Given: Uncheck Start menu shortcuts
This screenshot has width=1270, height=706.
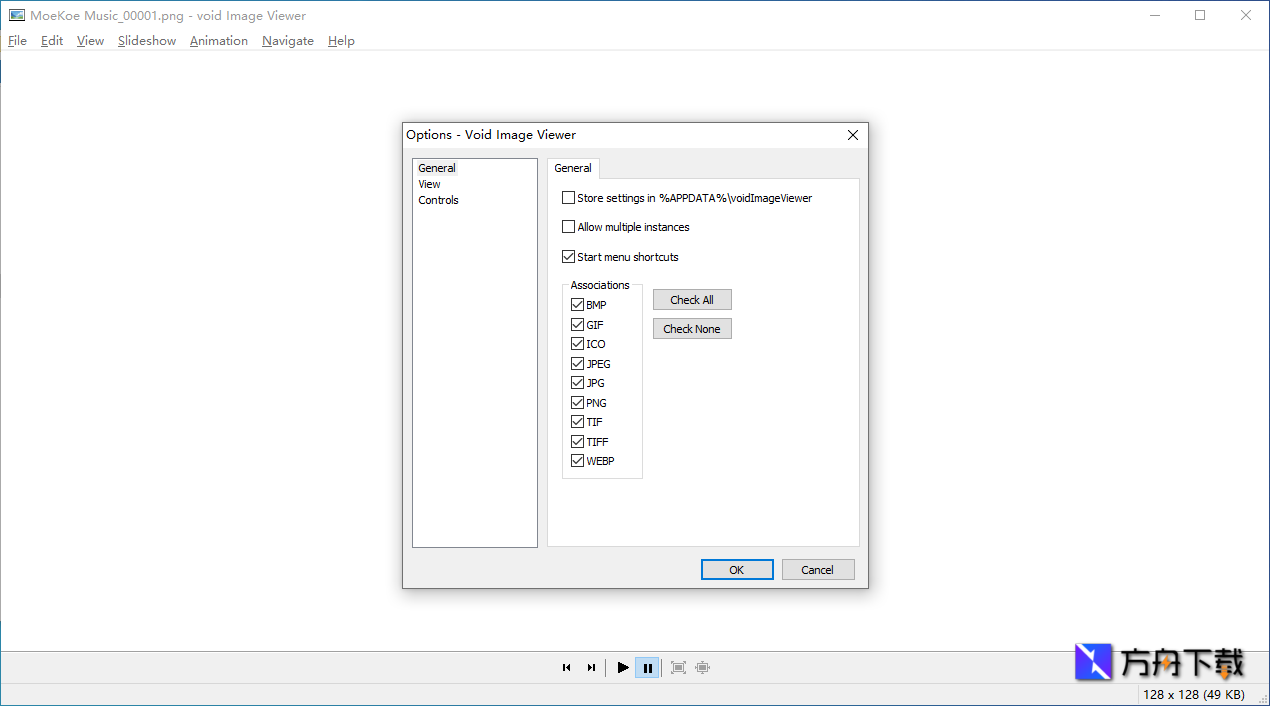Looking at the screenshot, I should pos(569,257).
